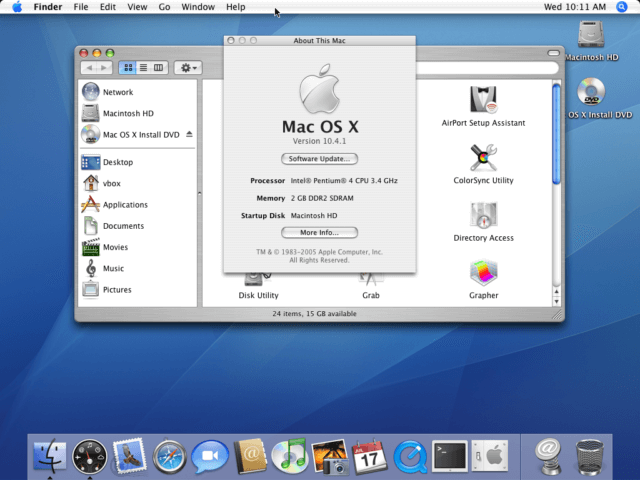
Task: Click Finder window resize grip corner
Action: tap(556, 314)
